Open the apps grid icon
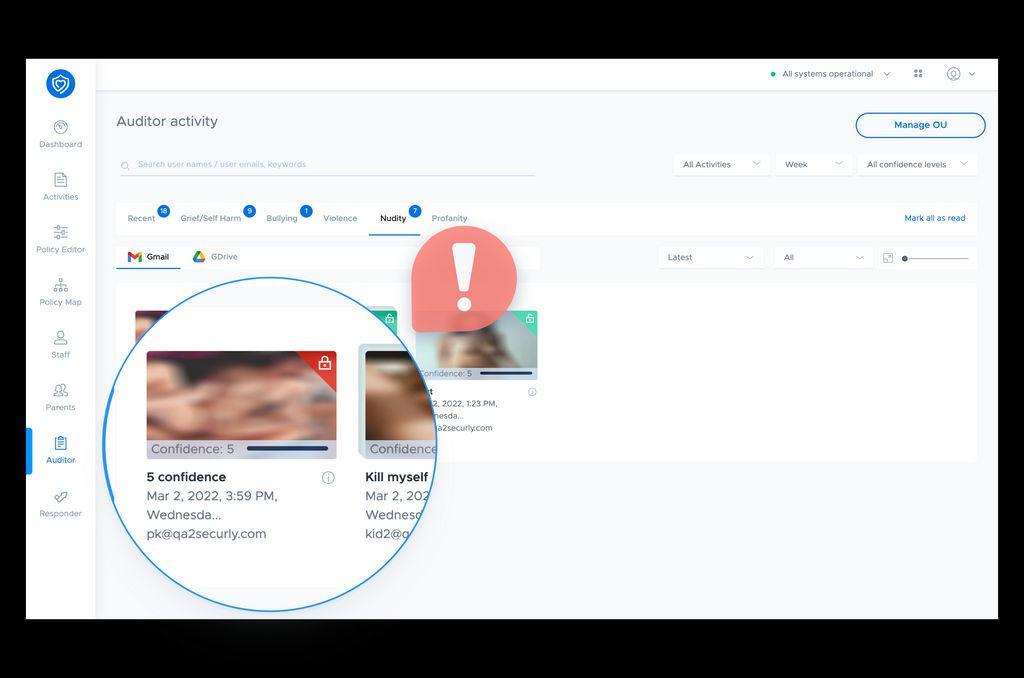 point(918,74)
